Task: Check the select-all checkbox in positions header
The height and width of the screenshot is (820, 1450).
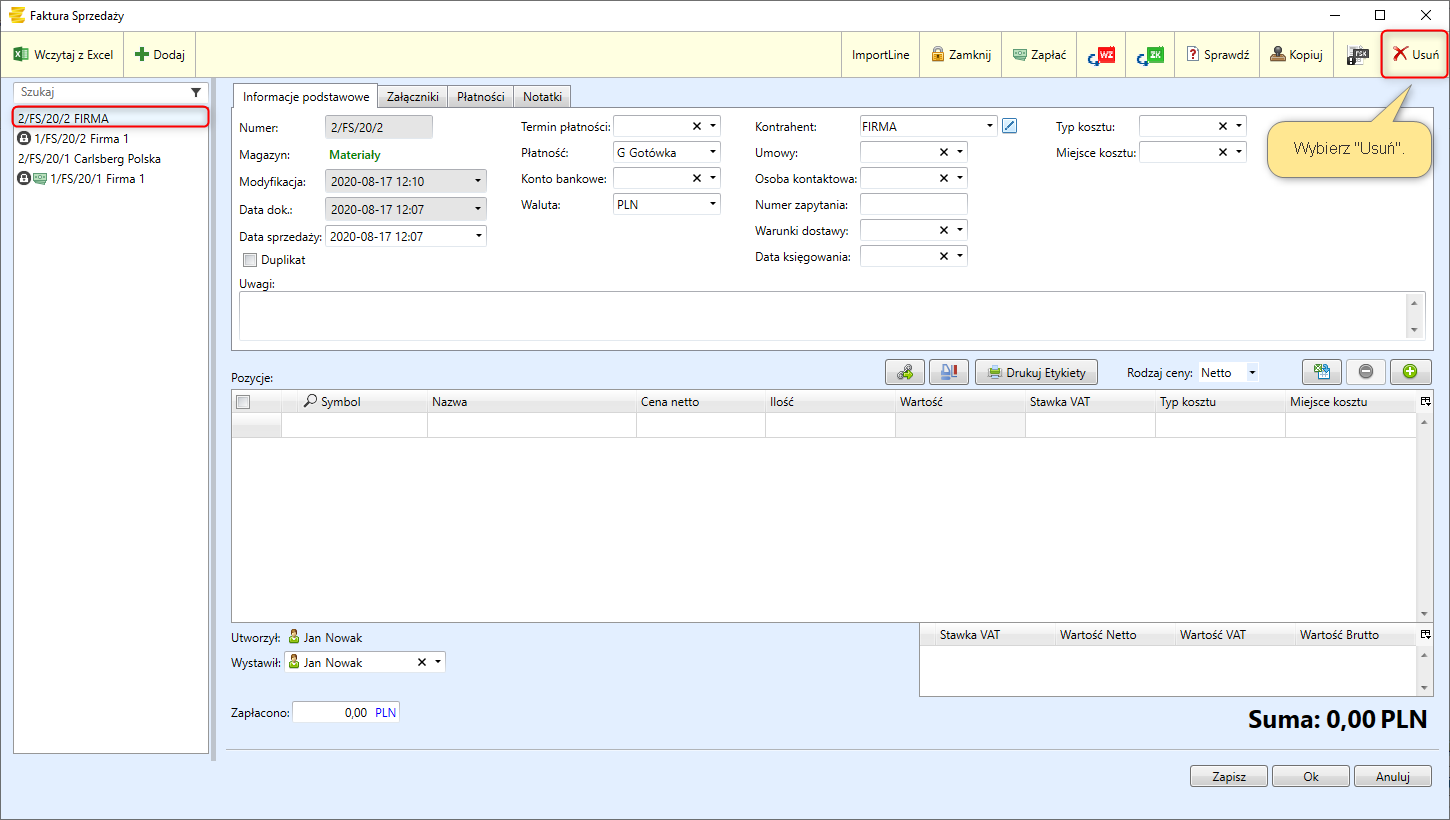Action: [x=243, y=402]
